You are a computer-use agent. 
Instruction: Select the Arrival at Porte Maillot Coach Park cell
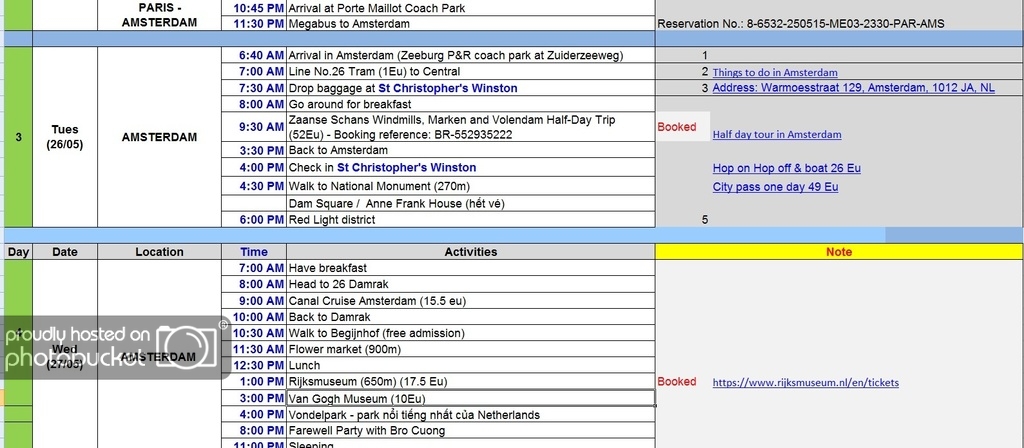470,8
